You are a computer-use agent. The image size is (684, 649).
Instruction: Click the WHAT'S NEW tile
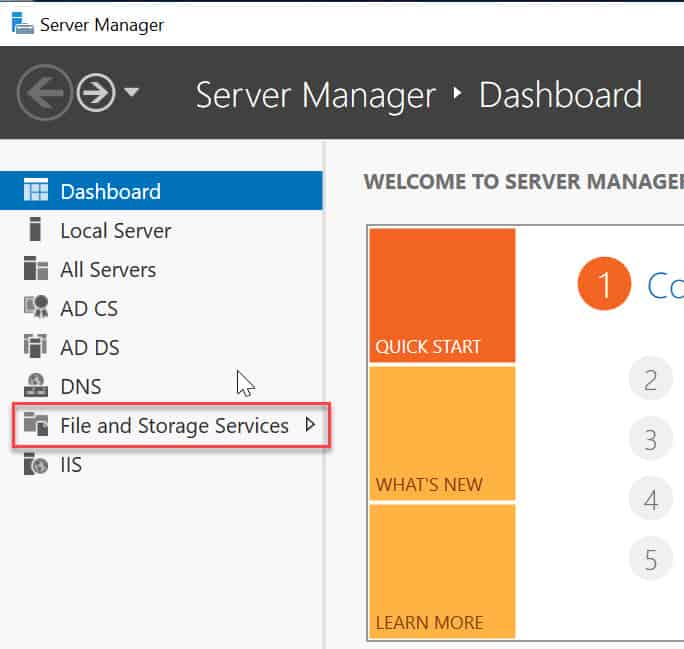pos(442,433)
